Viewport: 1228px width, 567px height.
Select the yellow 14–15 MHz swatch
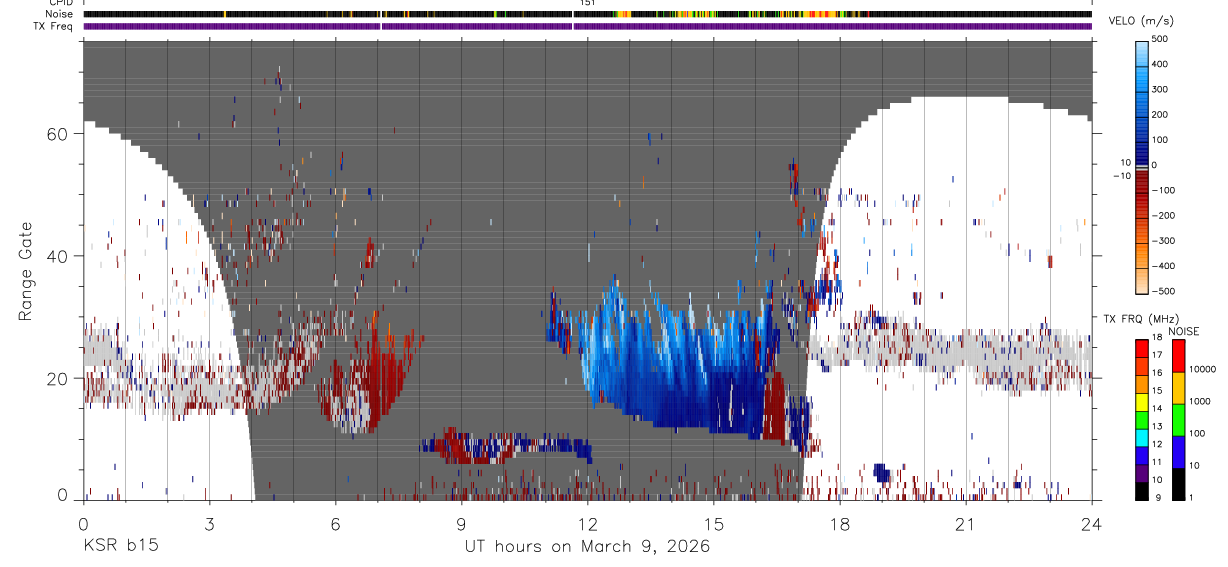[x=1141, y=400]
